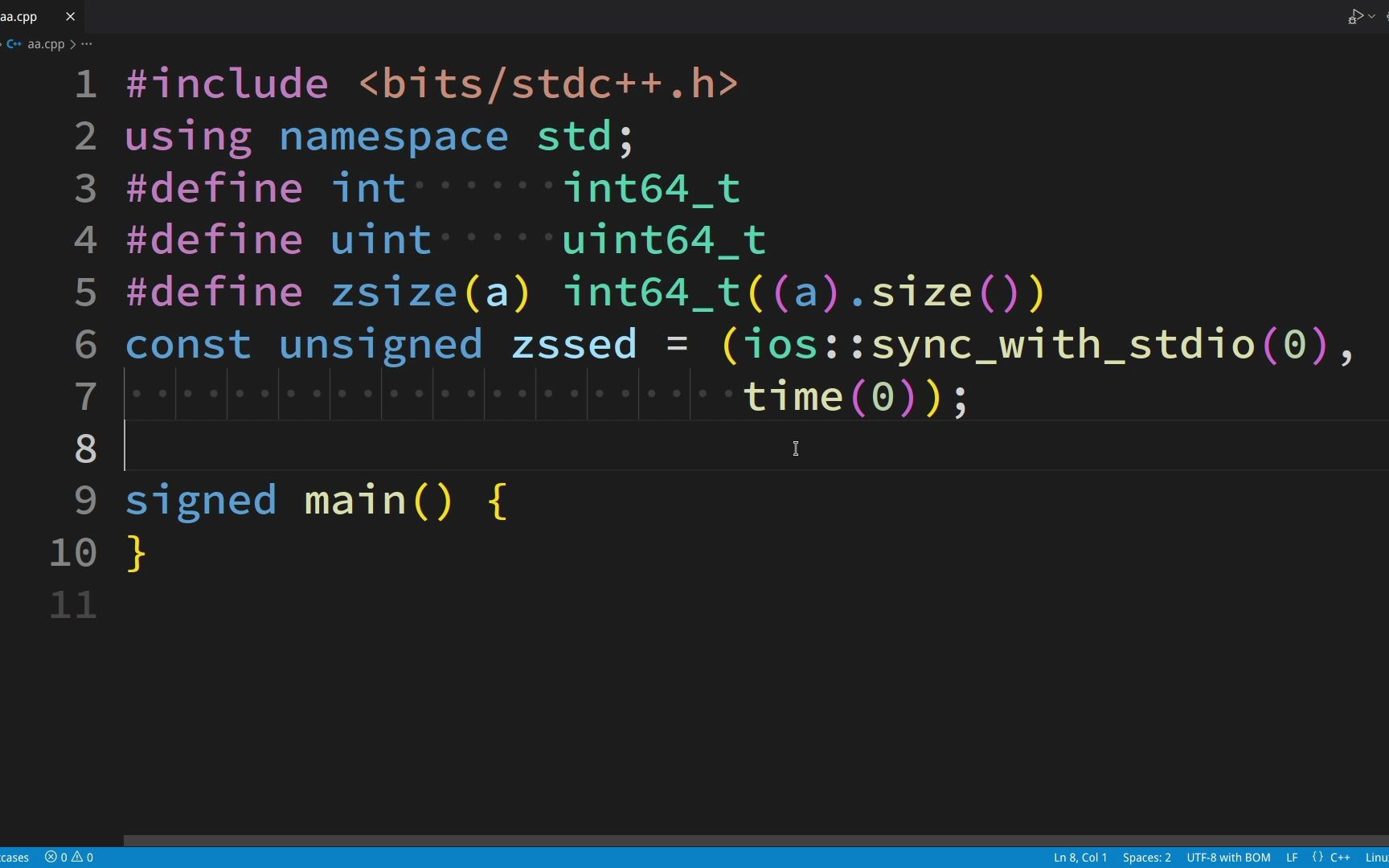
Task: Click line number 9 in the gutter
Action: [x=86, y=500]
